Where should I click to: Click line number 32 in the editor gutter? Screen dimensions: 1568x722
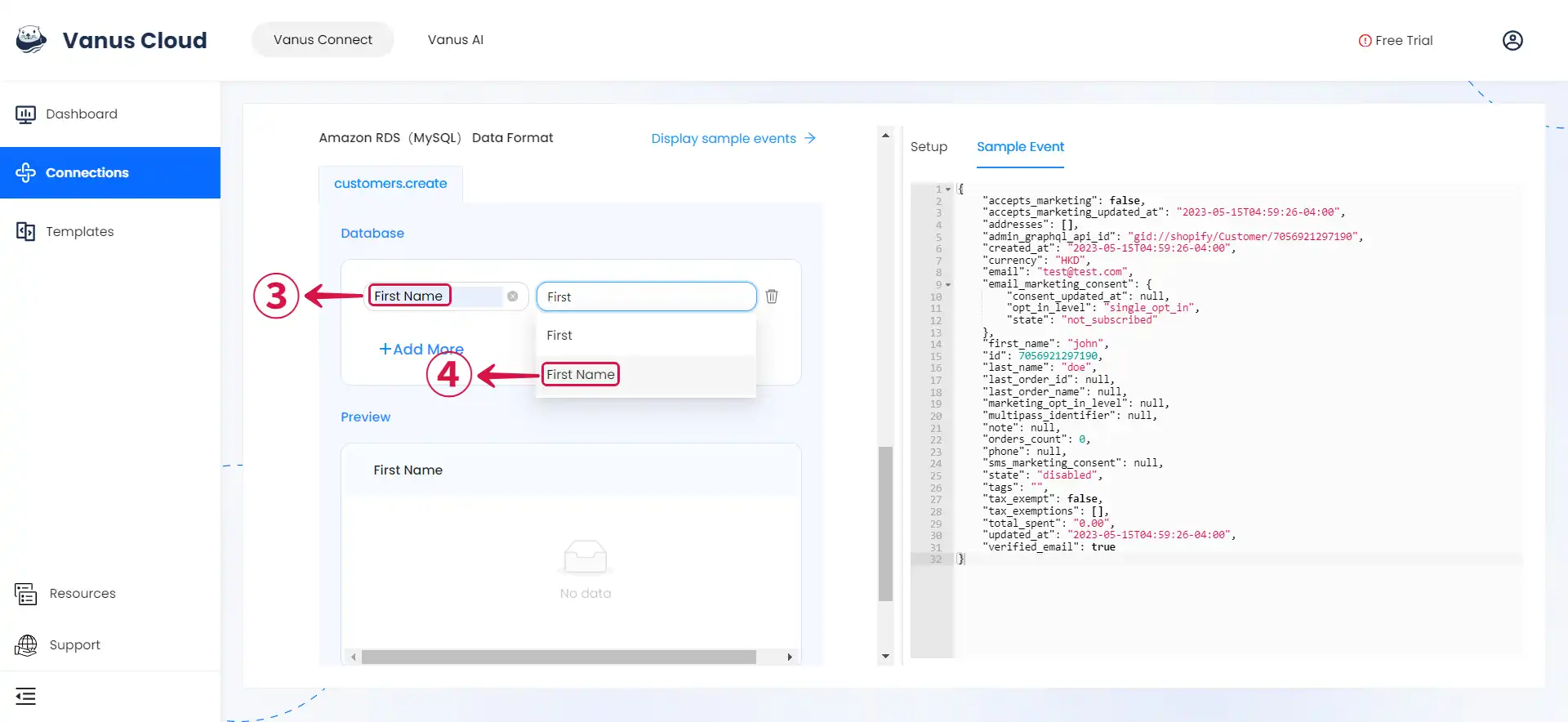pyautogui.click(x=936, y=559)
